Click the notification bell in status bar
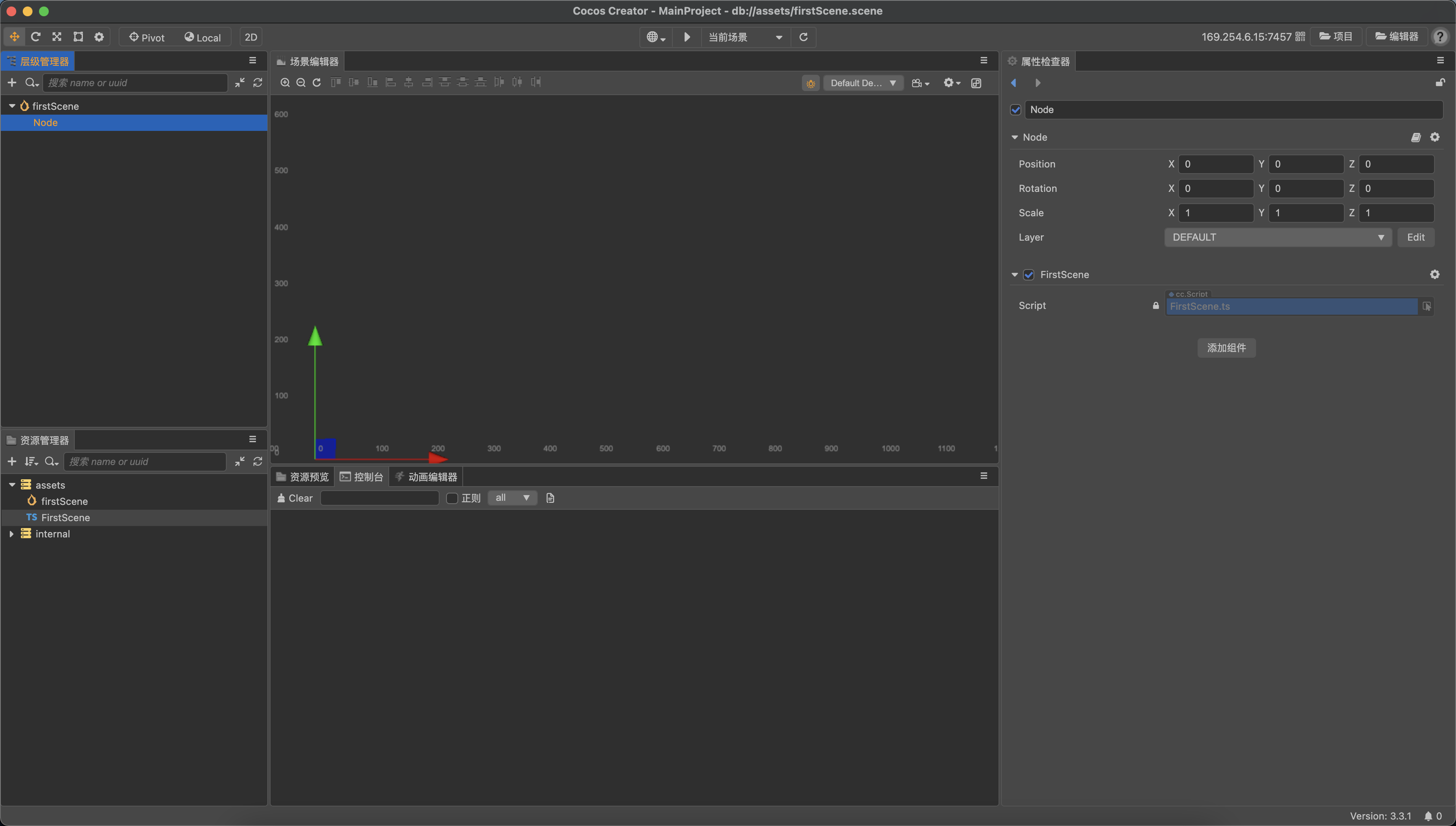 click(x=1428, y=816)
